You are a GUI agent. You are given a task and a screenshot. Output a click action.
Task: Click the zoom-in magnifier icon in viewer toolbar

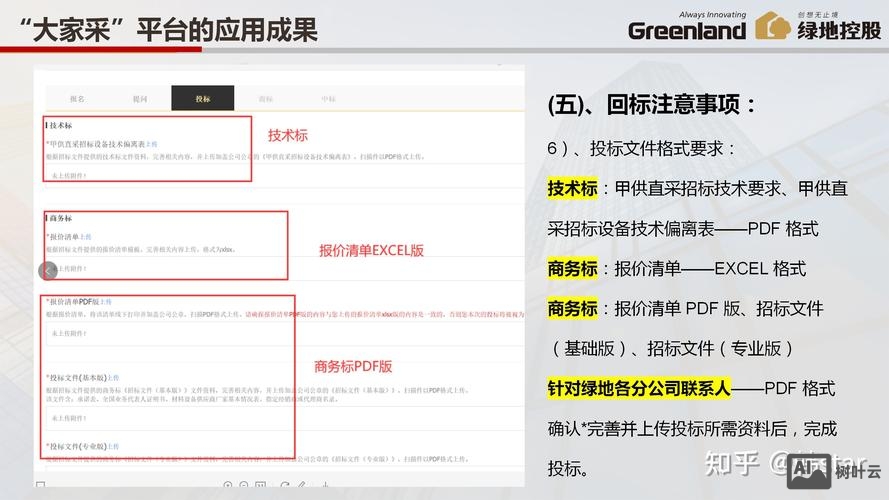[228, 485]
